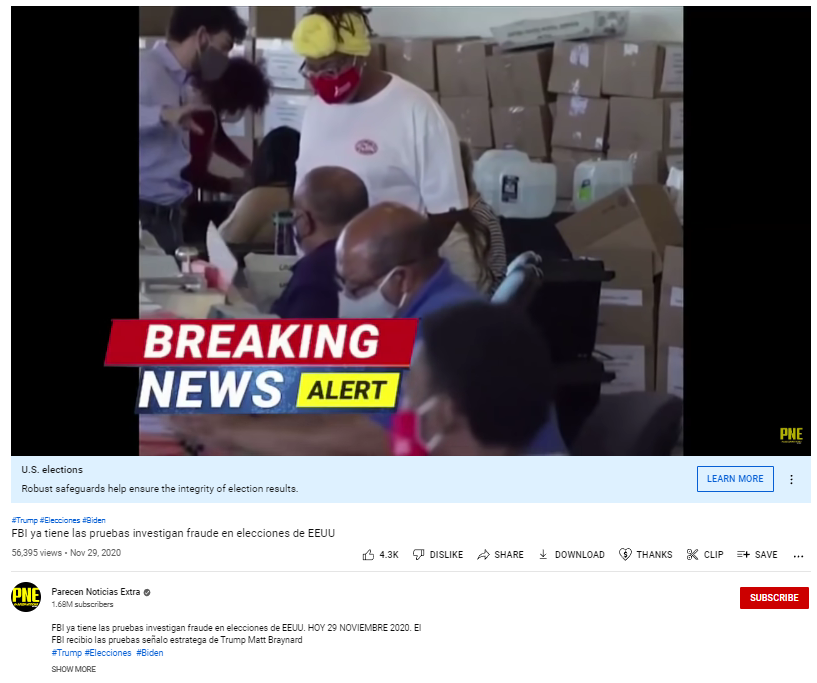Click the LEARN MORE button
This screenshot has height=683, width=817.
pyautogui.click(x=735, y=479)
